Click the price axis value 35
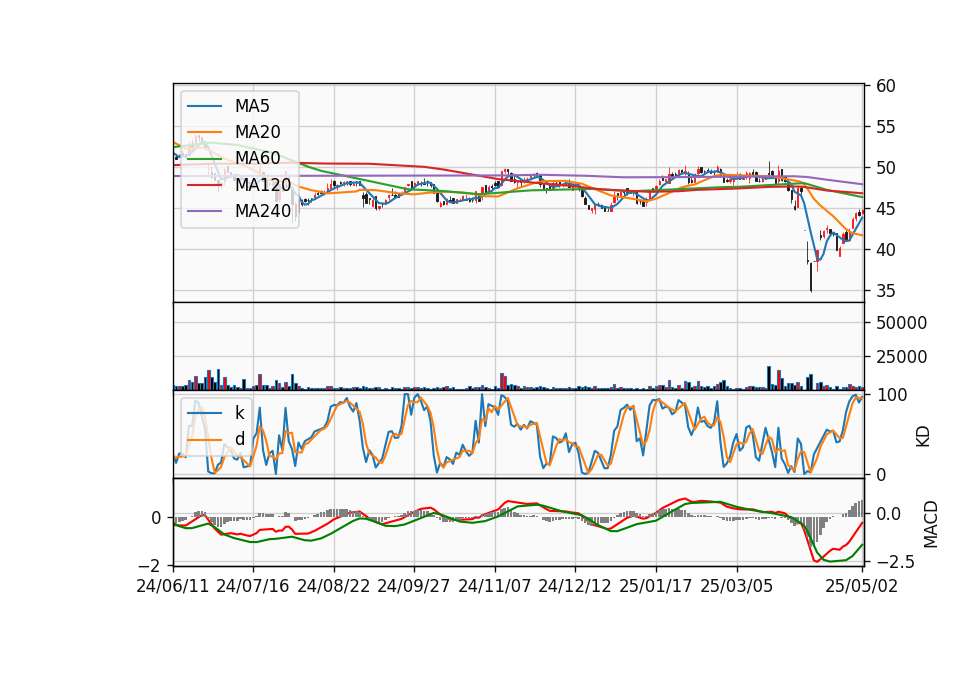The width and height of the screenshot is (960, 690). [x=885, y=291]
